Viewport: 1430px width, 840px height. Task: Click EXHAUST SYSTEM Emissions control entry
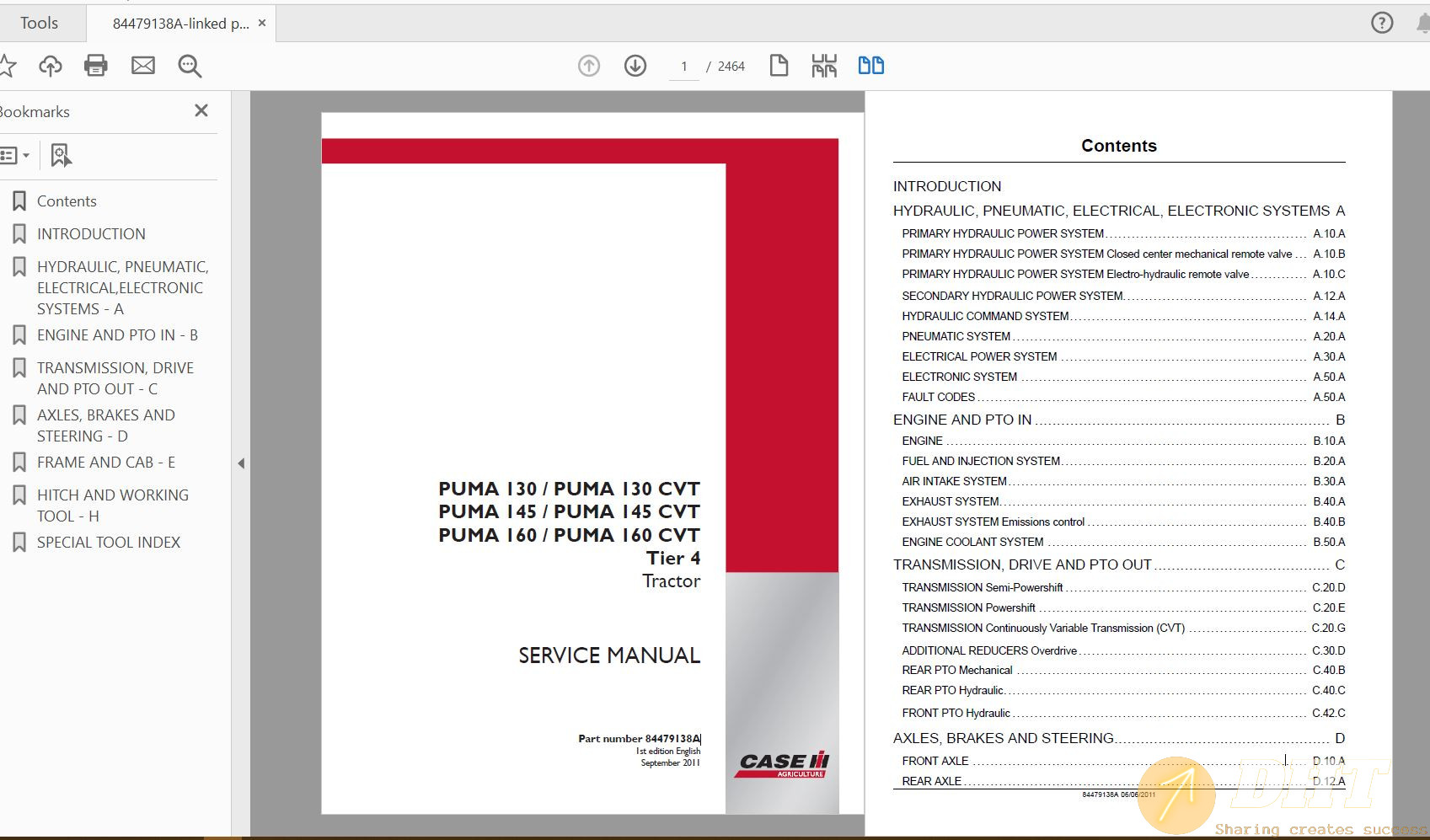(x=1123, y=522)
